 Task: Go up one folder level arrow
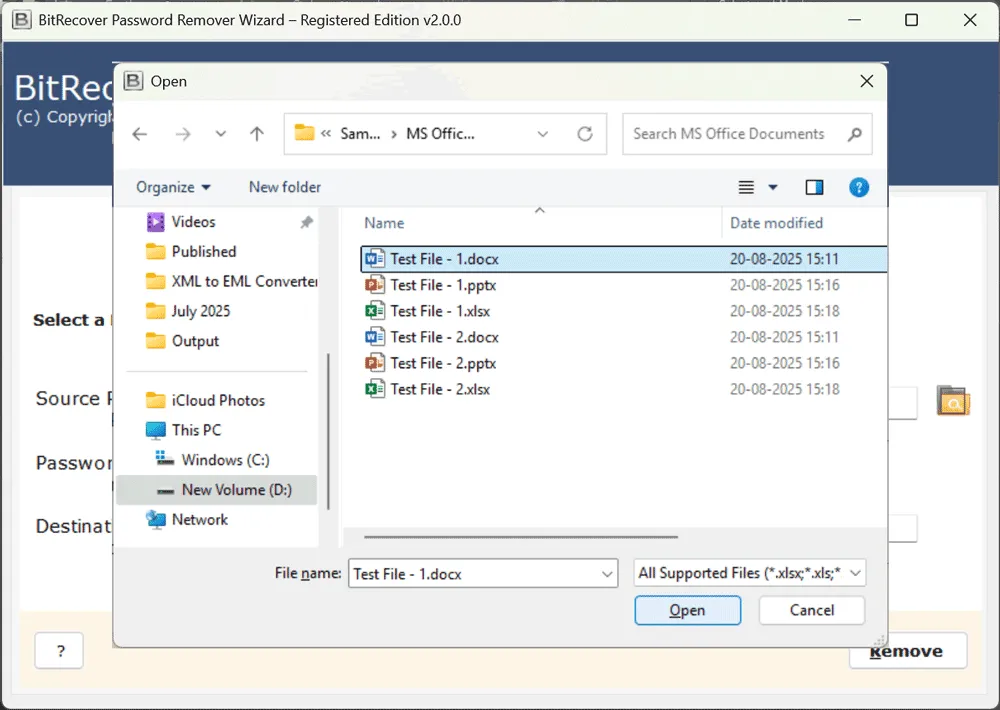click(257, 134)
